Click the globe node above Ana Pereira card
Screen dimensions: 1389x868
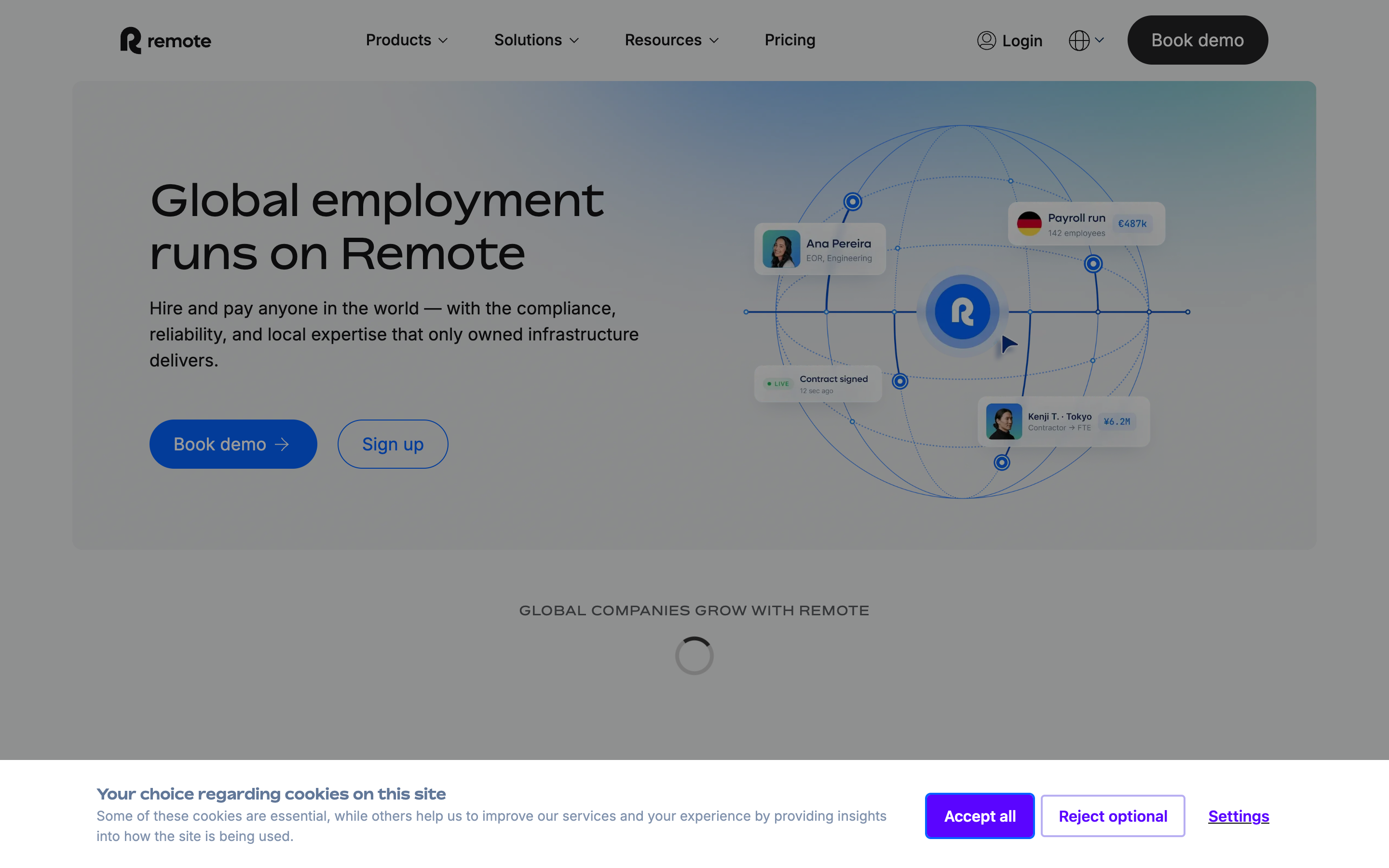click(852, 202)
